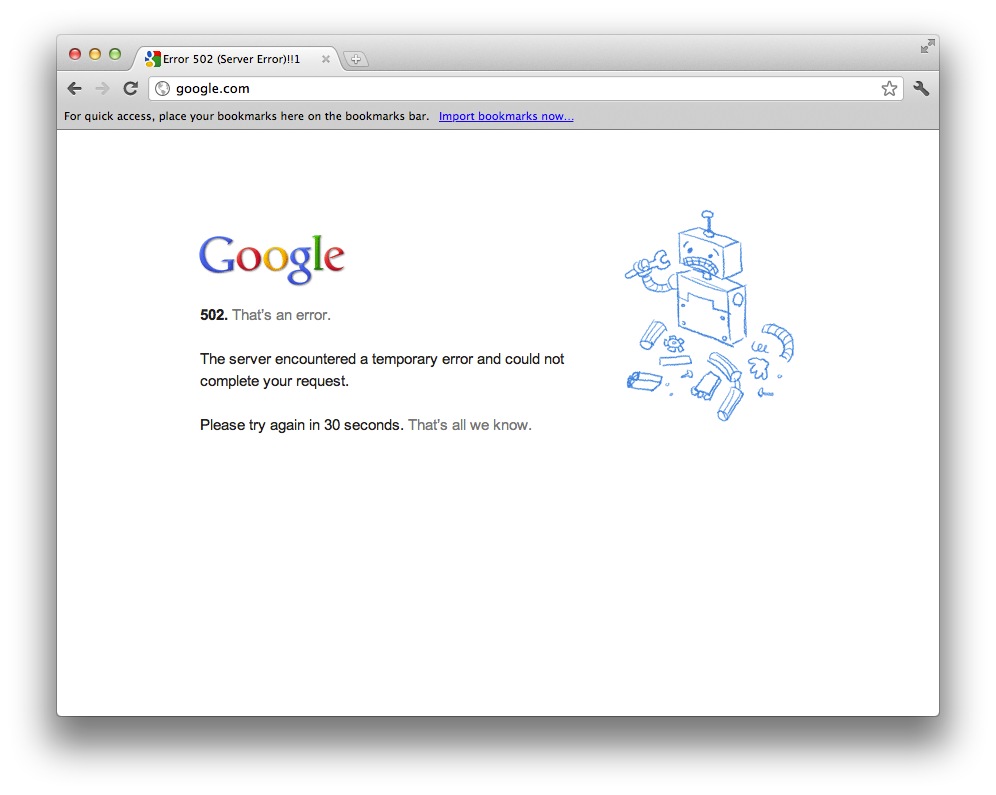996x795 pixels.
Task: Click the Google logo
Action: tap(272, 259)
